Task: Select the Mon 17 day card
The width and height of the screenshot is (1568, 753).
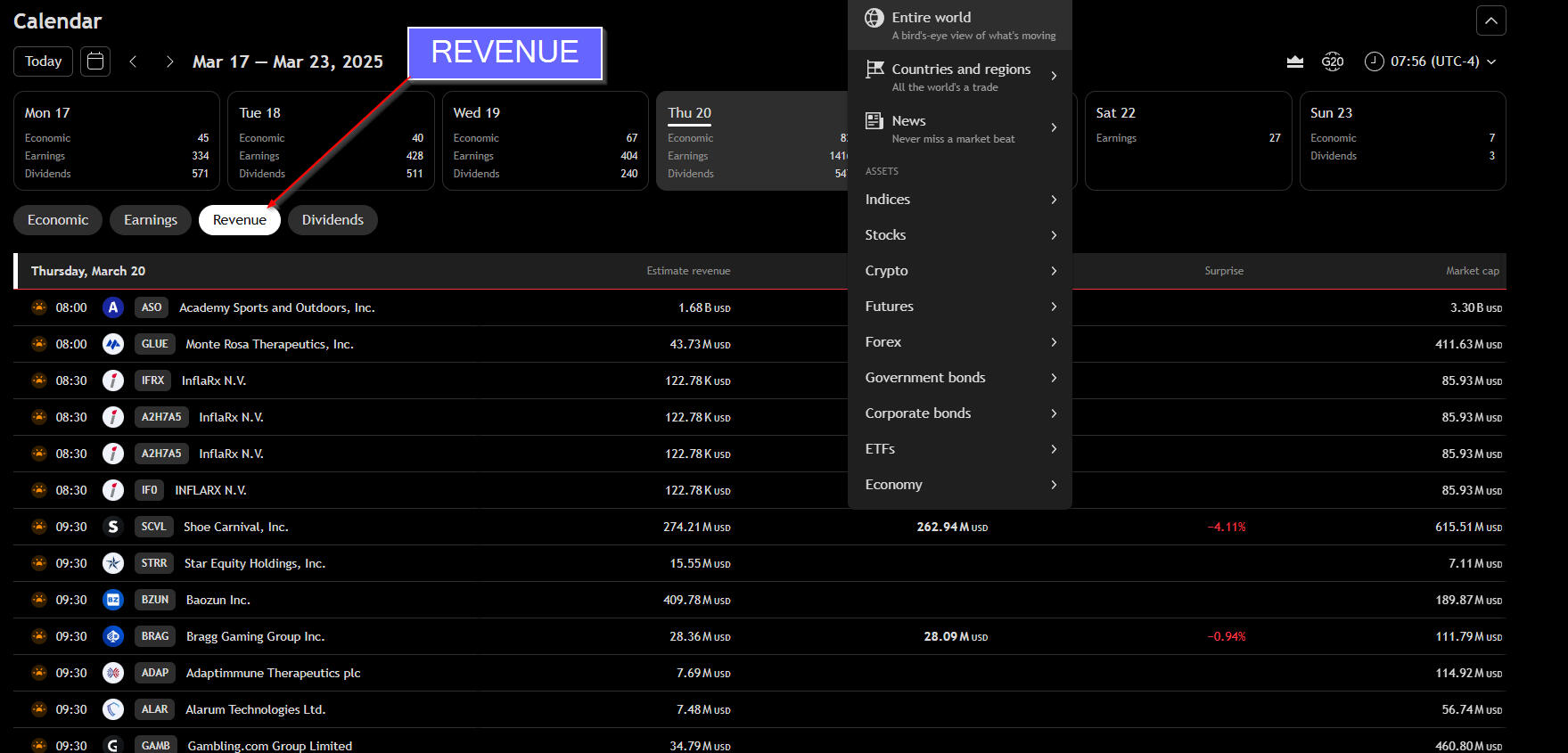Action: tap(117, 141)
